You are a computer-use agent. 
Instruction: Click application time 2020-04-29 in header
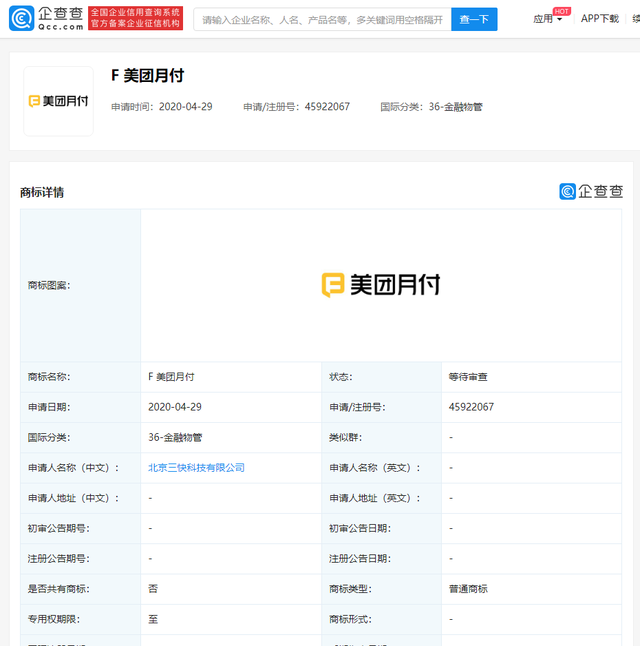185,107
